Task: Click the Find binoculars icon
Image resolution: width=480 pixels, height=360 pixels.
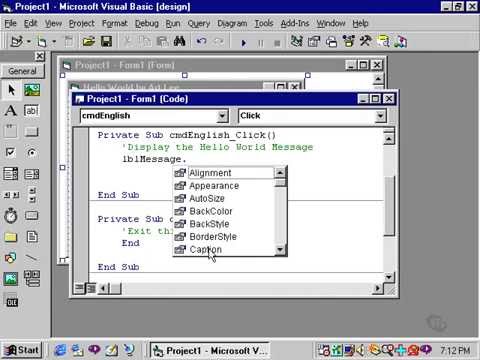Action: point(180,42)
